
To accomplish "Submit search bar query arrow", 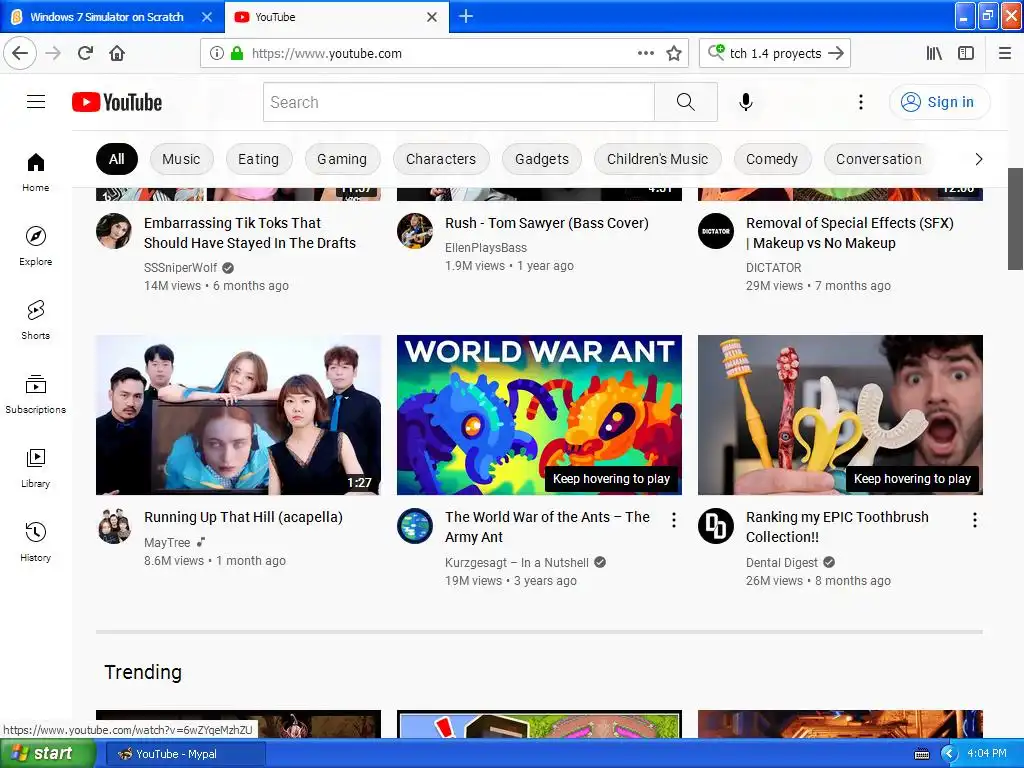I will (836, 53).
